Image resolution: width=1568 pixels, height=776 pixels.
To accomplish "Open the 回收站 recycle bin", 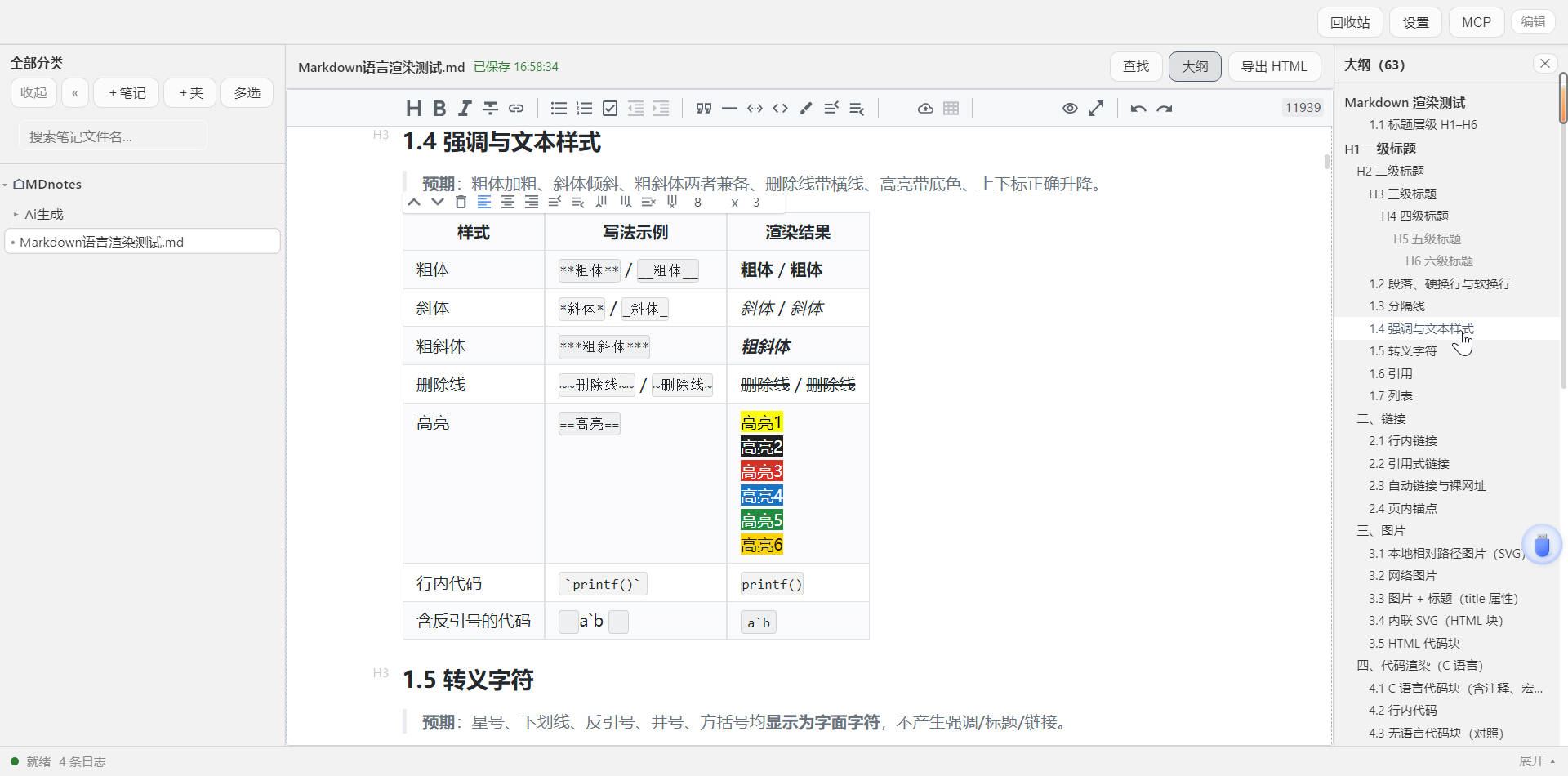I will coord(1350,22).
